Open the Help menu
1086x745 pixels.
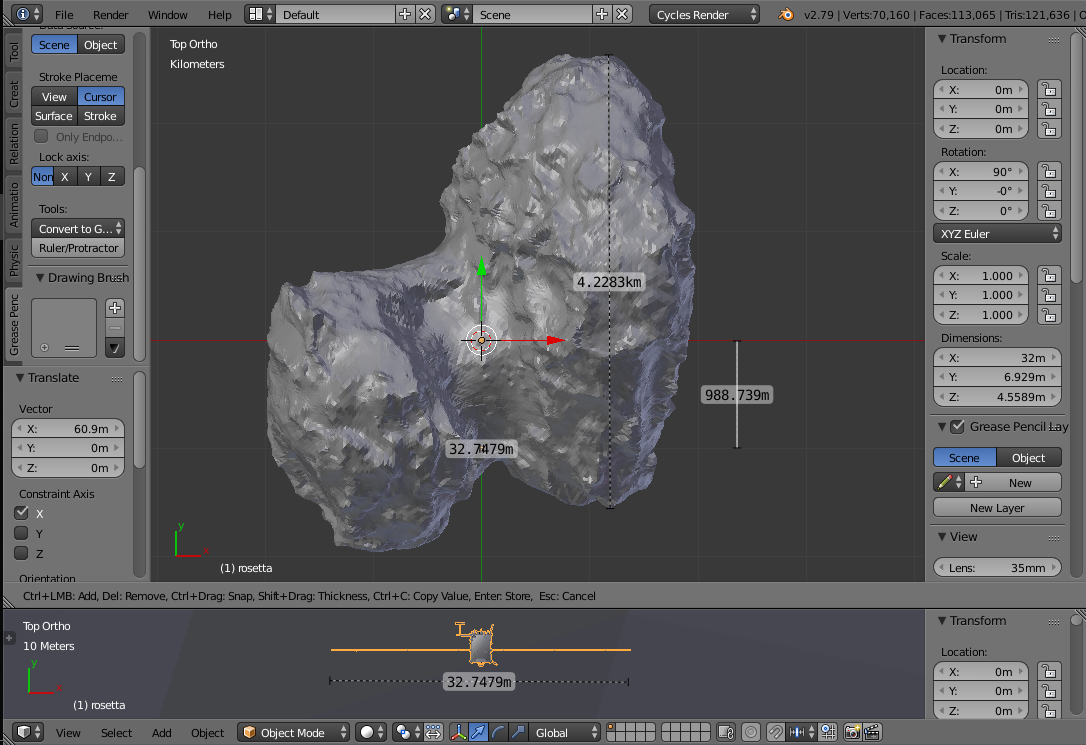pos(220,15)
